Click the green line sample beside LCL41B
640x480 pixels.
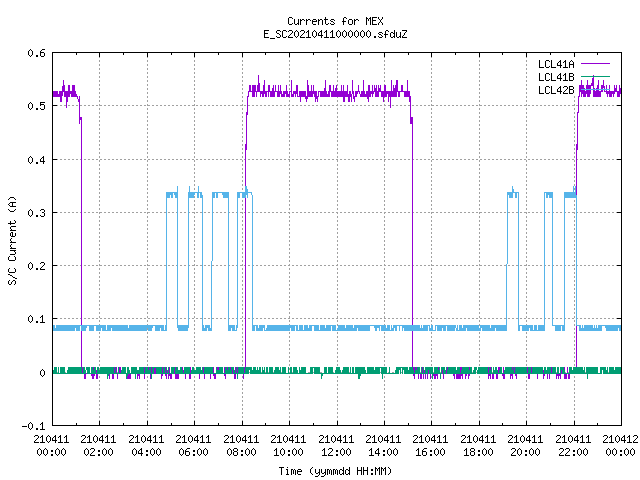pyautogui.click(x=595, y=76)
